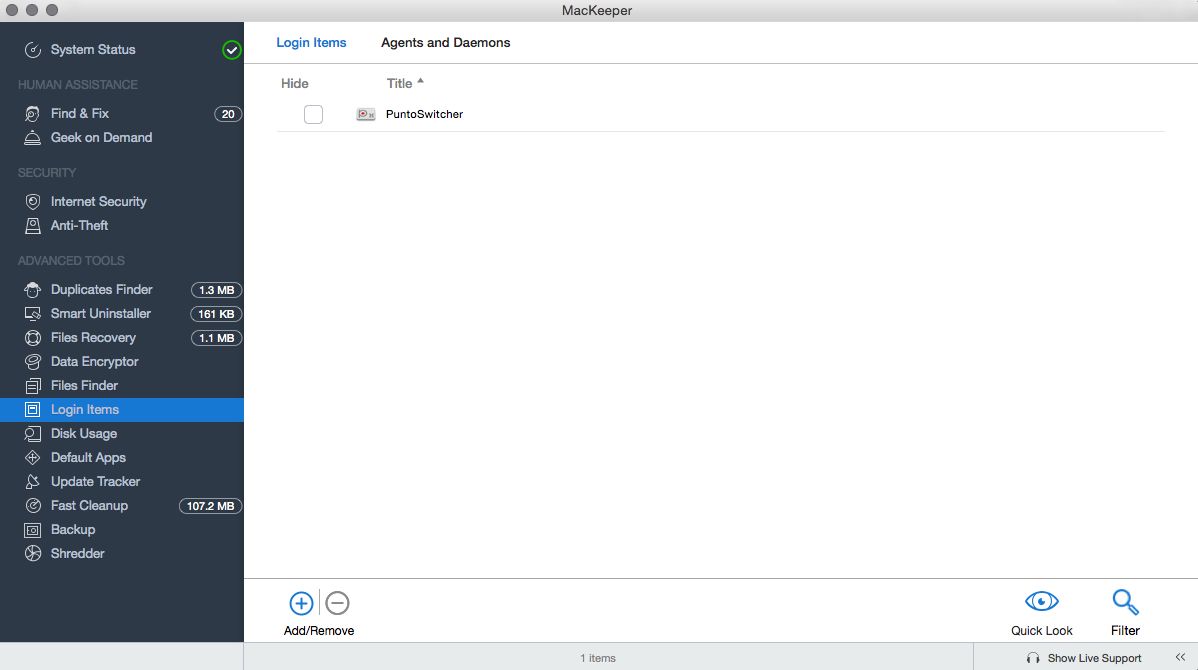
Task: Click the Hide column header
Action: tap(295, 83)
